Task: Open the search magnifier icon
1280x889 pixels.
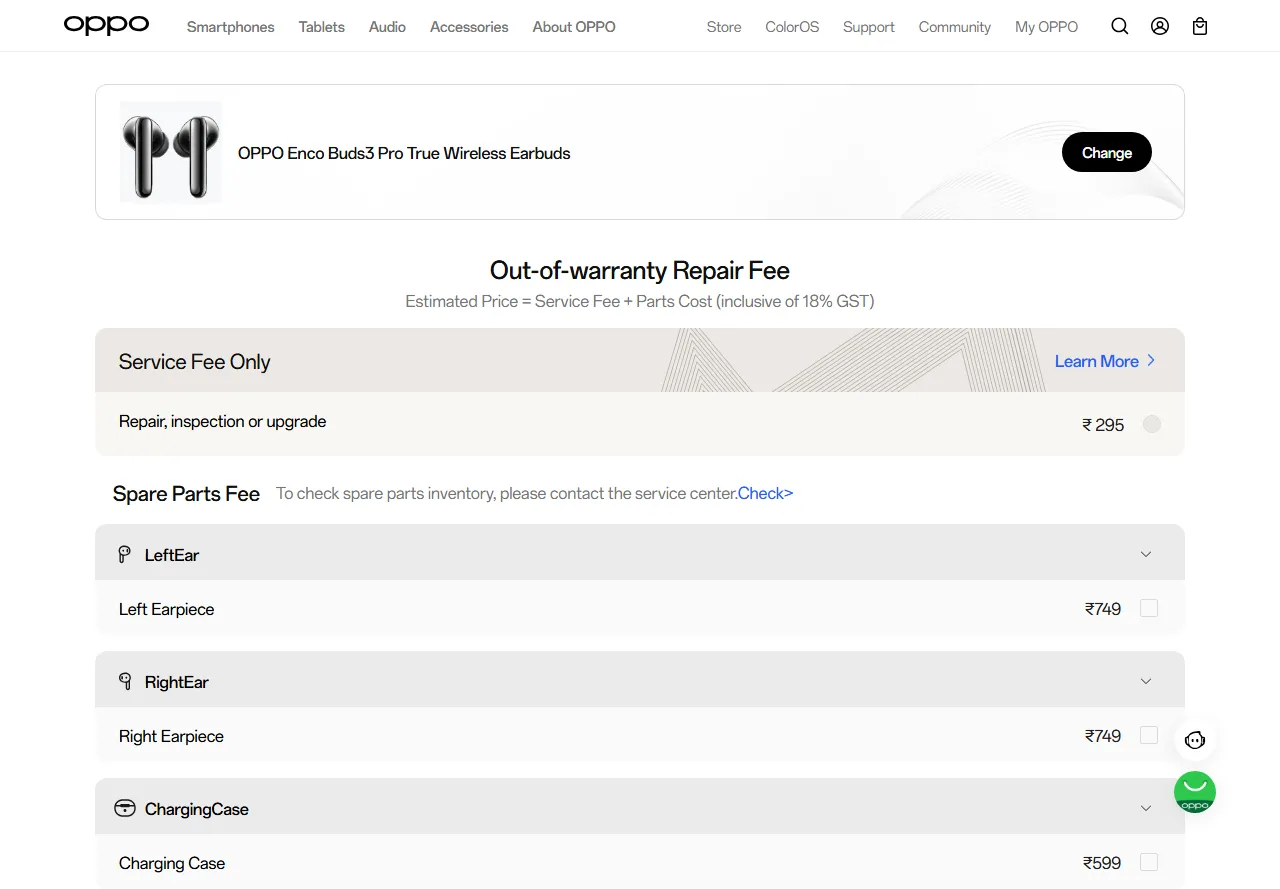Action: click(x=1120, y=27)
